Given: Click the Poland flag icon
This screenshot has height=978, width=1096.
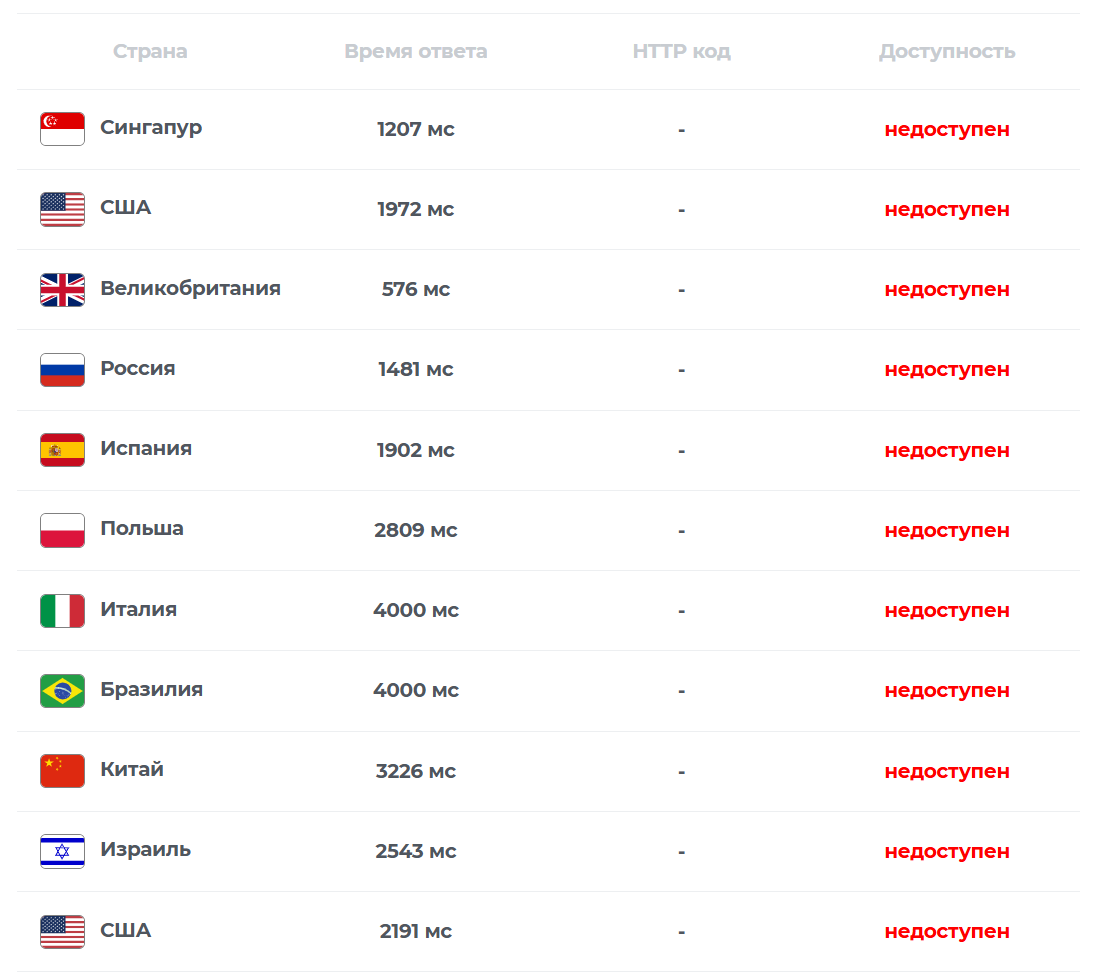Looking at the screenshot, I should coord(62,530).
